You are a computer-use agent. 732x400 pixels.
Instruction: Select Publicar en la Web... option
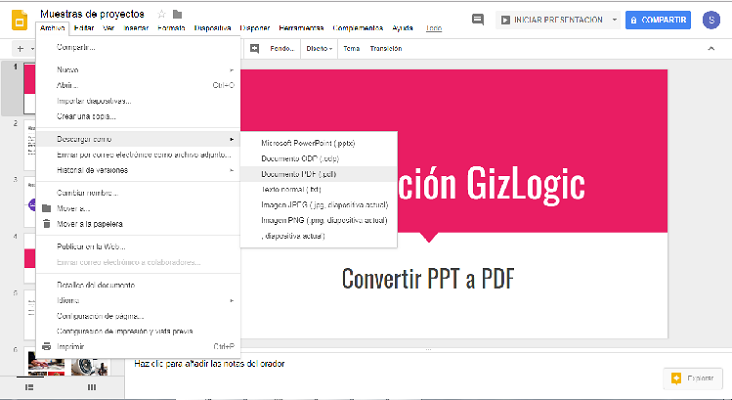[x=138, y=246]
